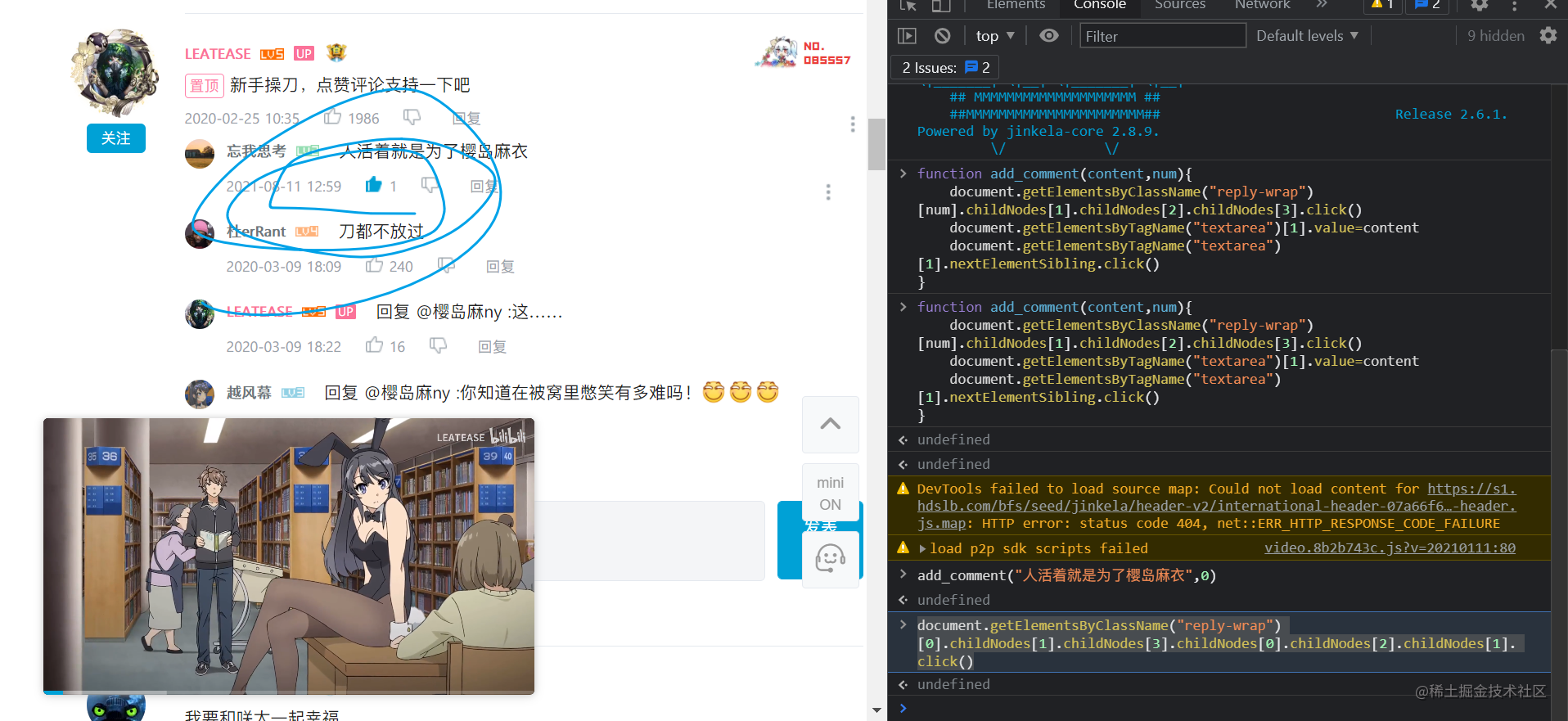Reply to the comment dated 2020-03-09 18:09
The height and width of the screenshot is (721, 1568).
coord(500,267)
